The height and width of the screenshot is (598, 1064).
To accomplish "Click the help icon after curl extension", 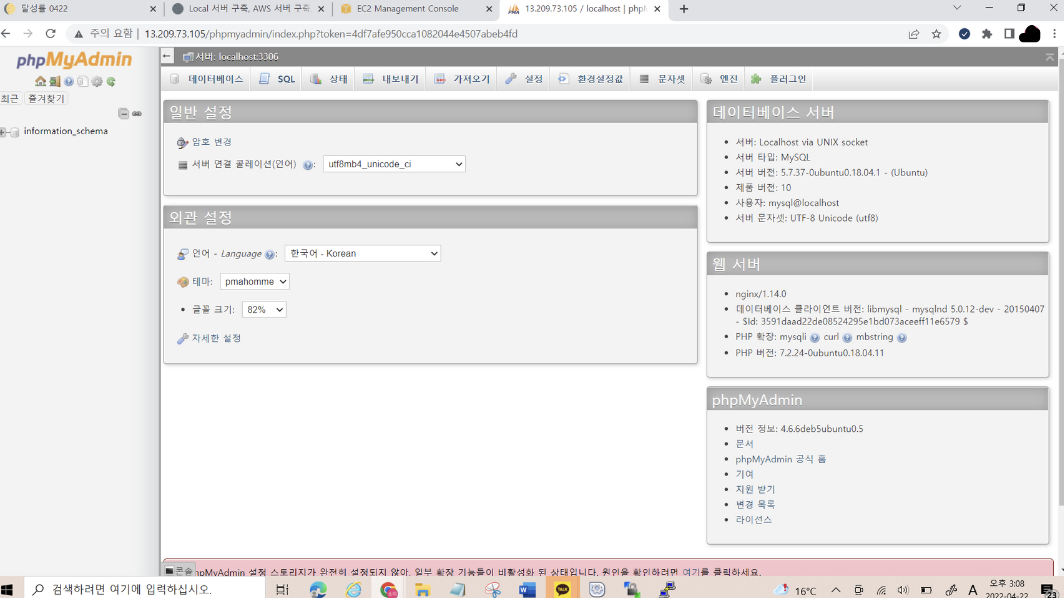I will point(847,337).
